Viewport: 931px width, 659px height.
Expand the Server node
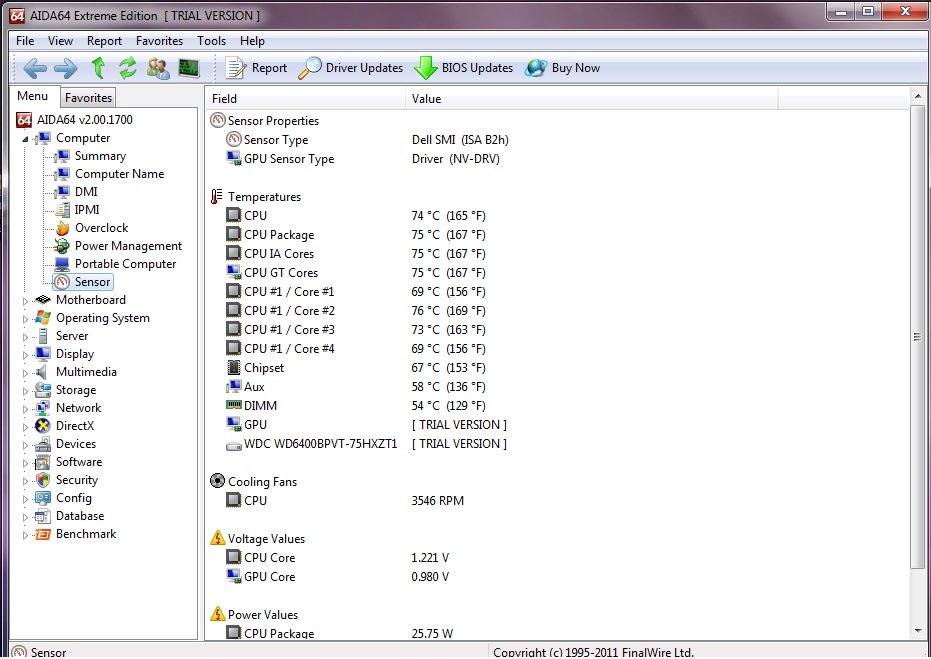[25, 337]
